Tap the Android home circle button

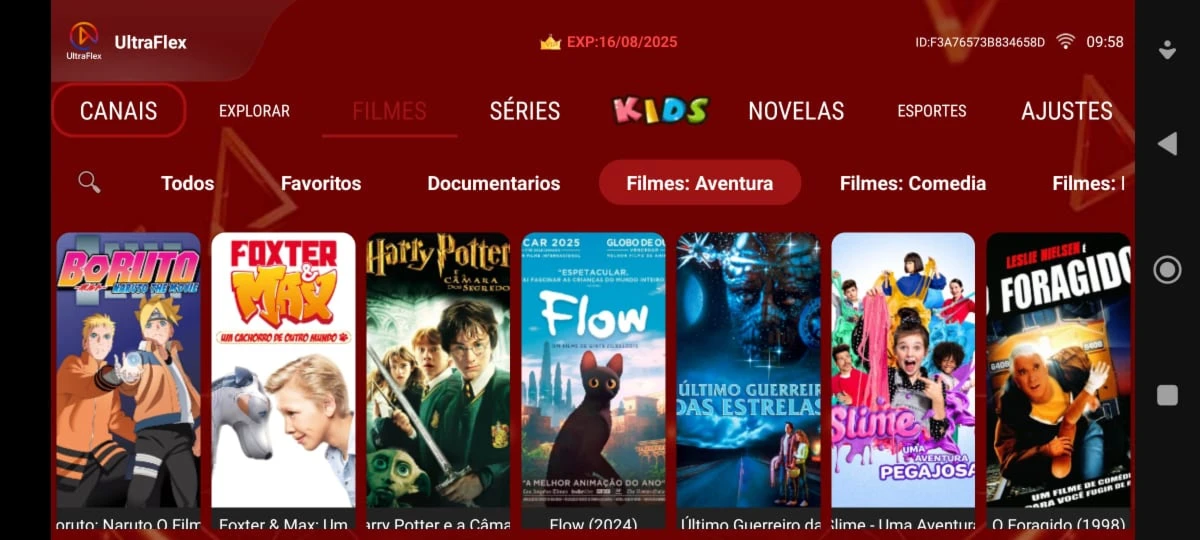(x=1167, y=270)
